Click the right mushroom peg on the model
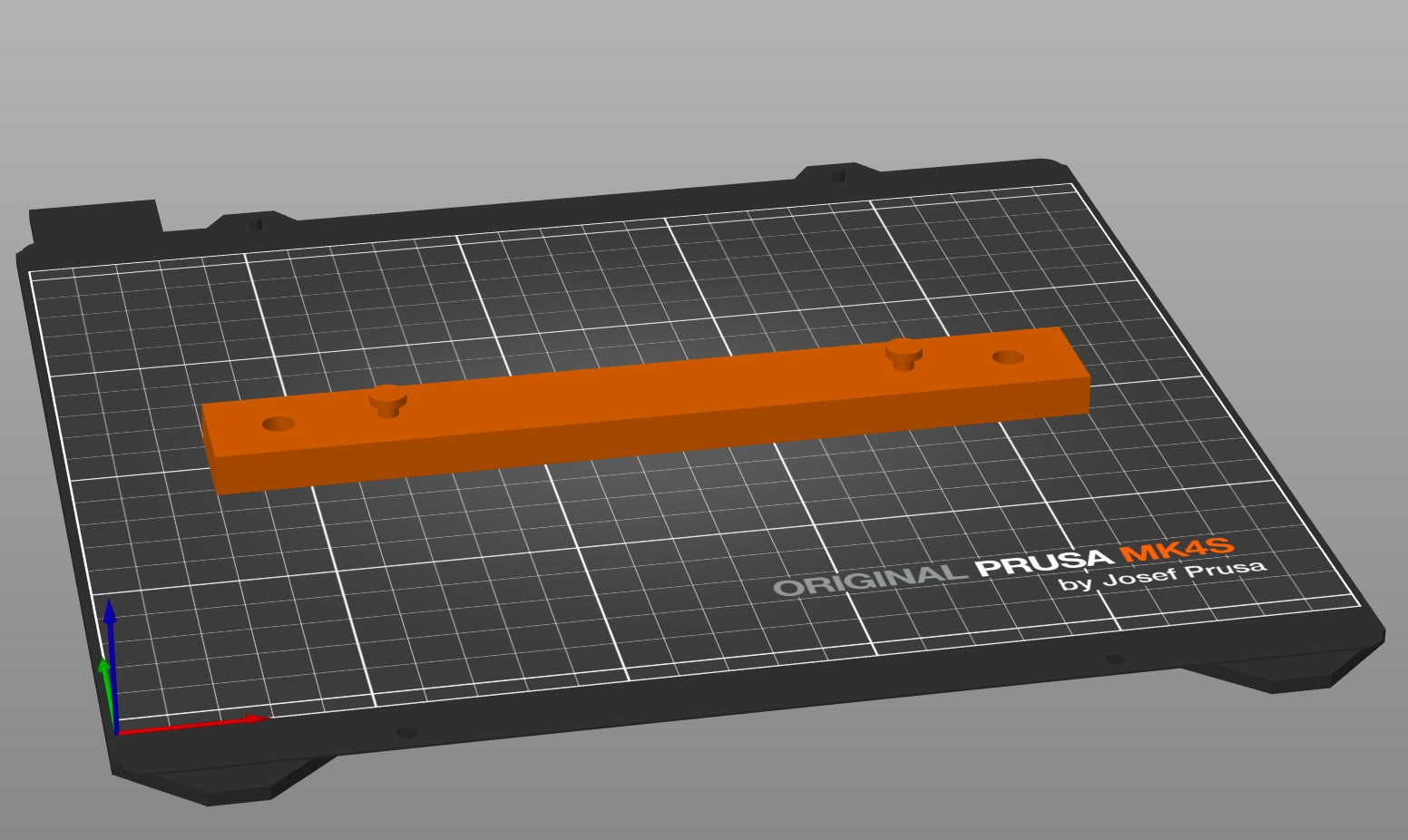Screen dimensions: 1408x840 pos(904,353)
